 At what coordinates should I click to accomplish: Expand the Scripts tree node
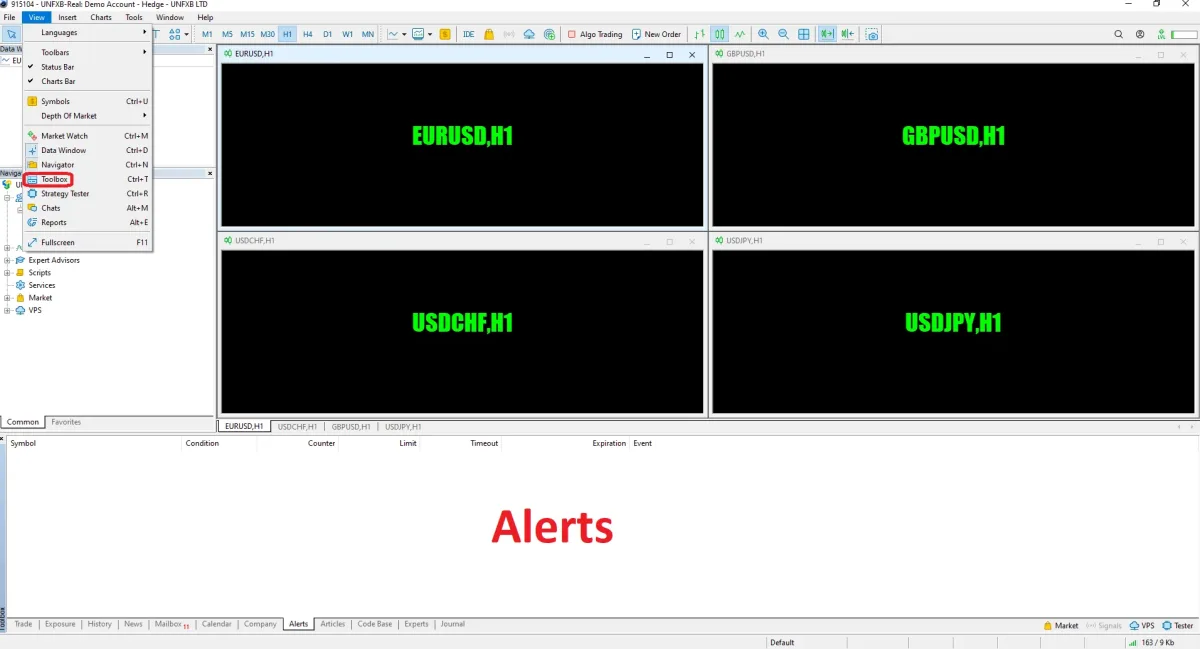pos(8,273)
